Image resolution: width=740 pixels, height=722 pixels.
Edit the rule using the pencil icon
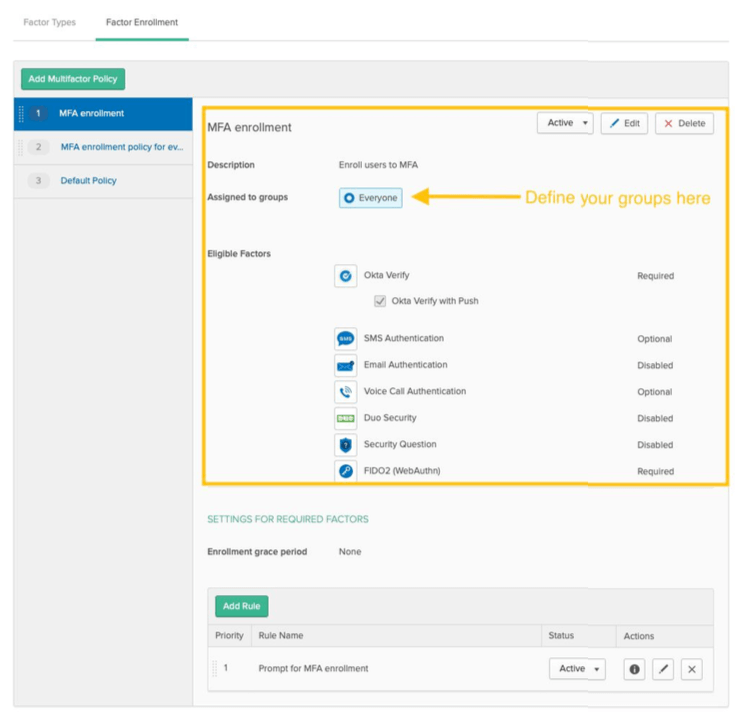[663, 669]
